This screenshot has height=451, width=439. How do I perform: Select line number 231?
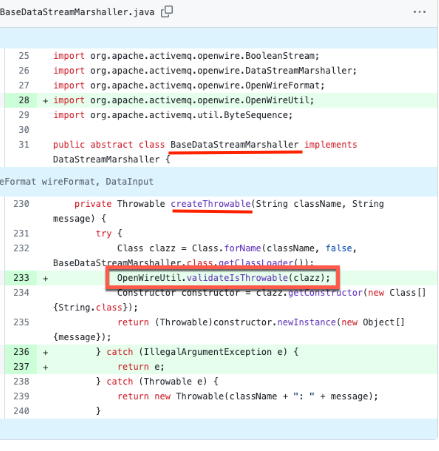pos(21,233)
